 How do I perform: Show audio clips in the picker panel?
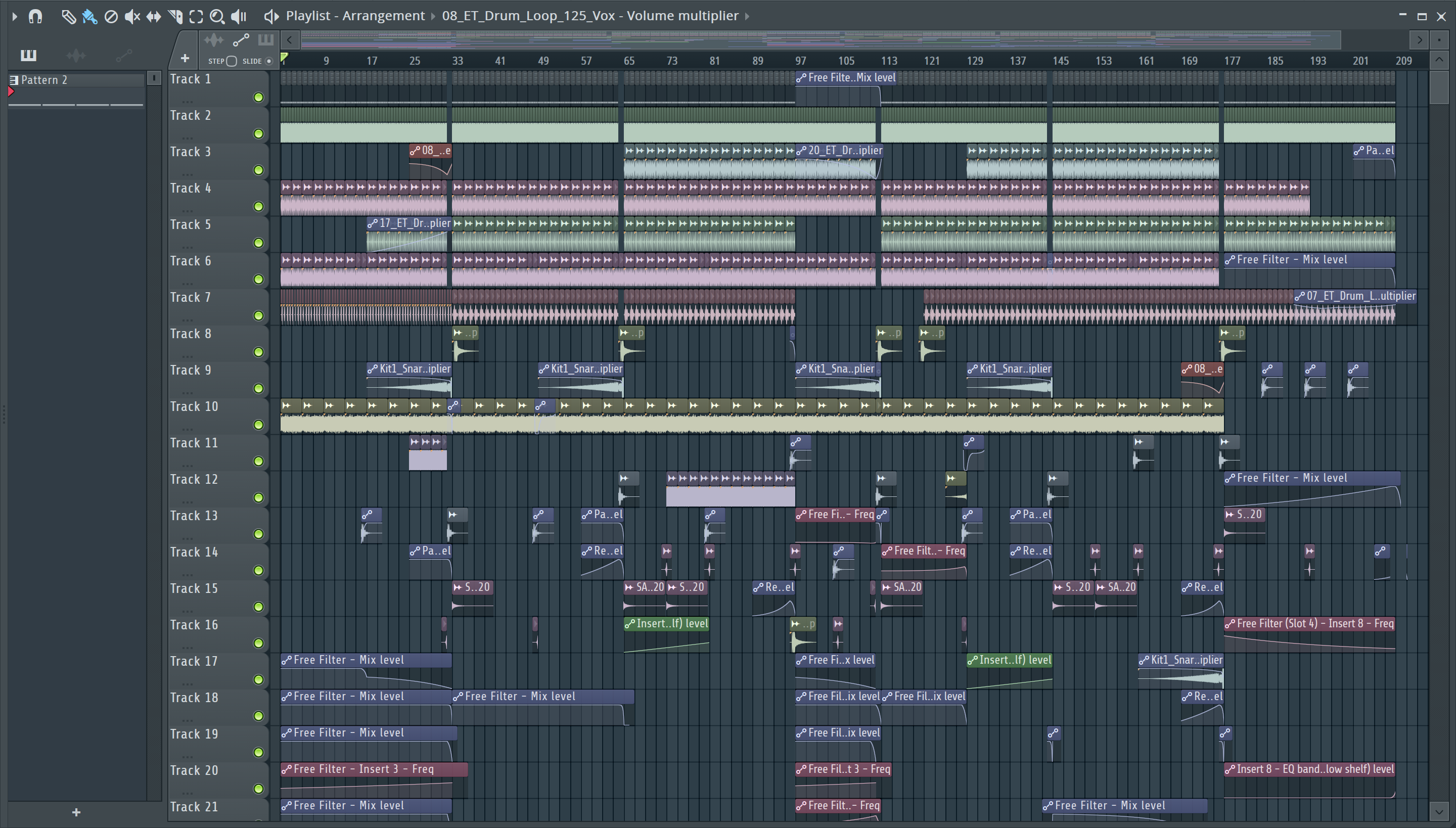point(76,55)
